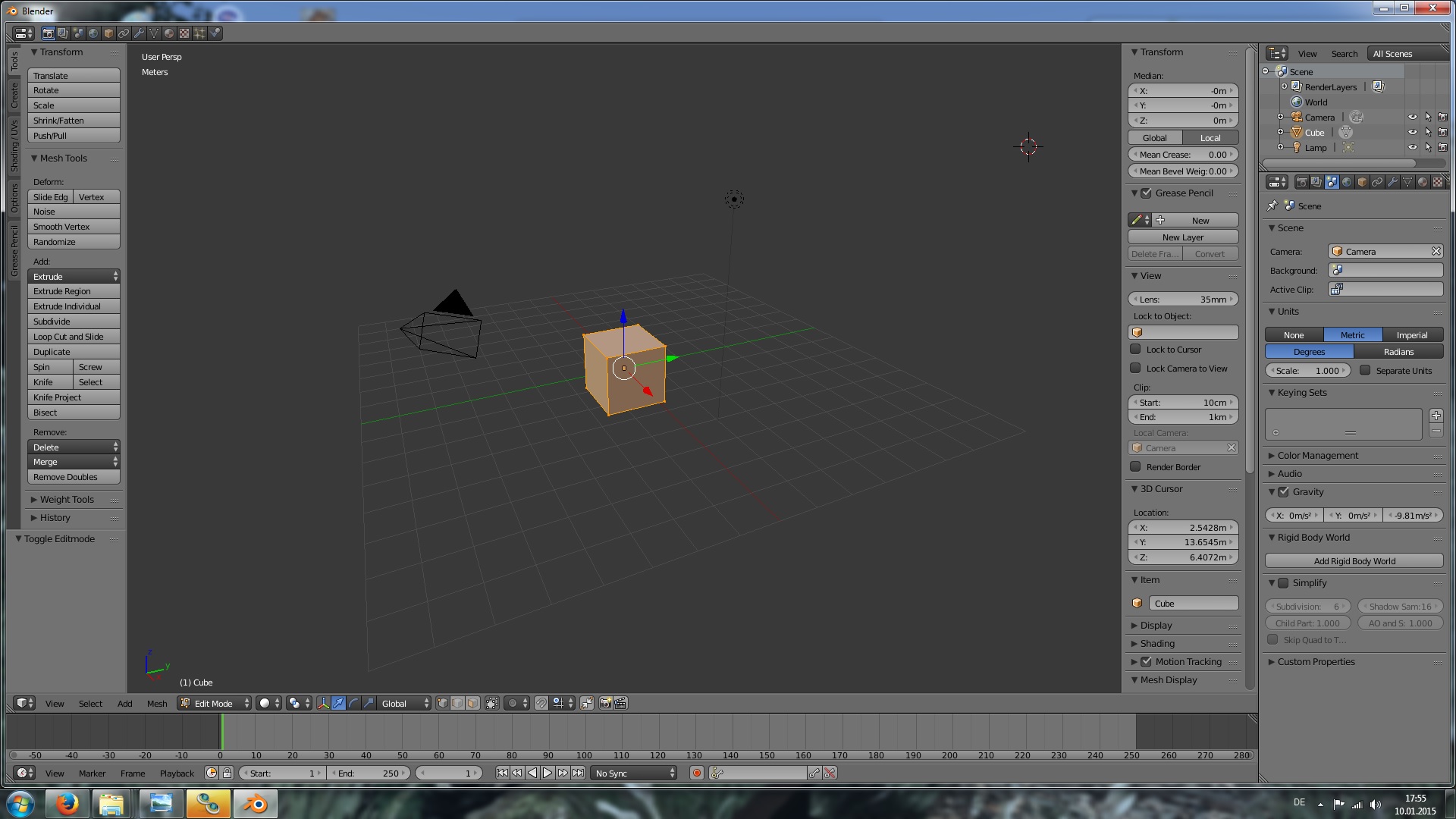
Task: Select the face select mode icon
Action: point(472,703)
